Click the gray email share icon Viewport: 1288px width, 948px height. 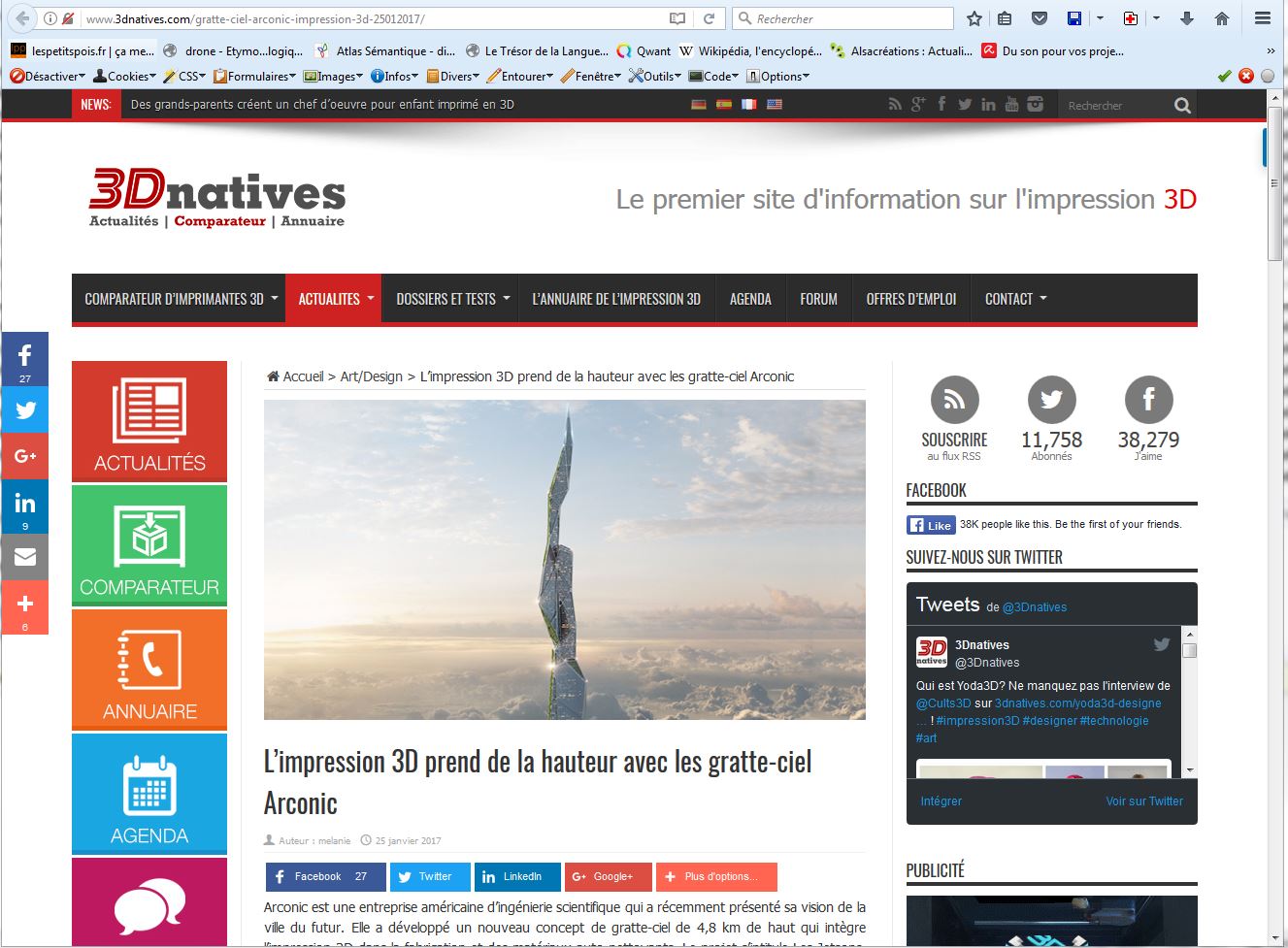click(25, 557)
